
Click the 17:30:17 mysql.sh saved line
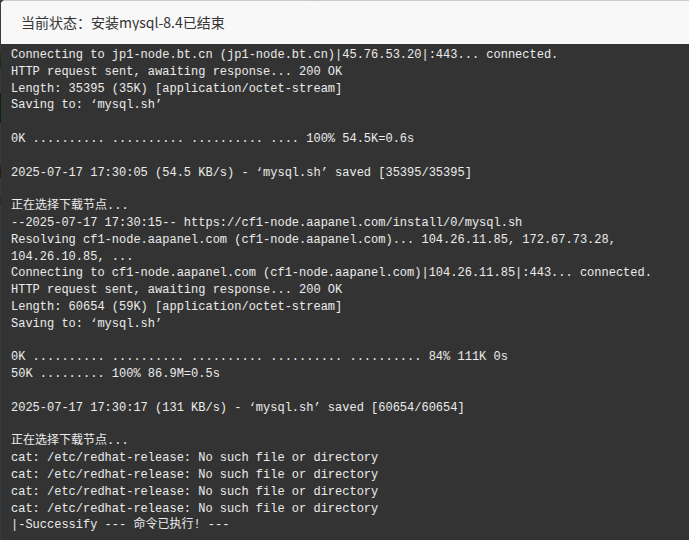pos(237,407)
